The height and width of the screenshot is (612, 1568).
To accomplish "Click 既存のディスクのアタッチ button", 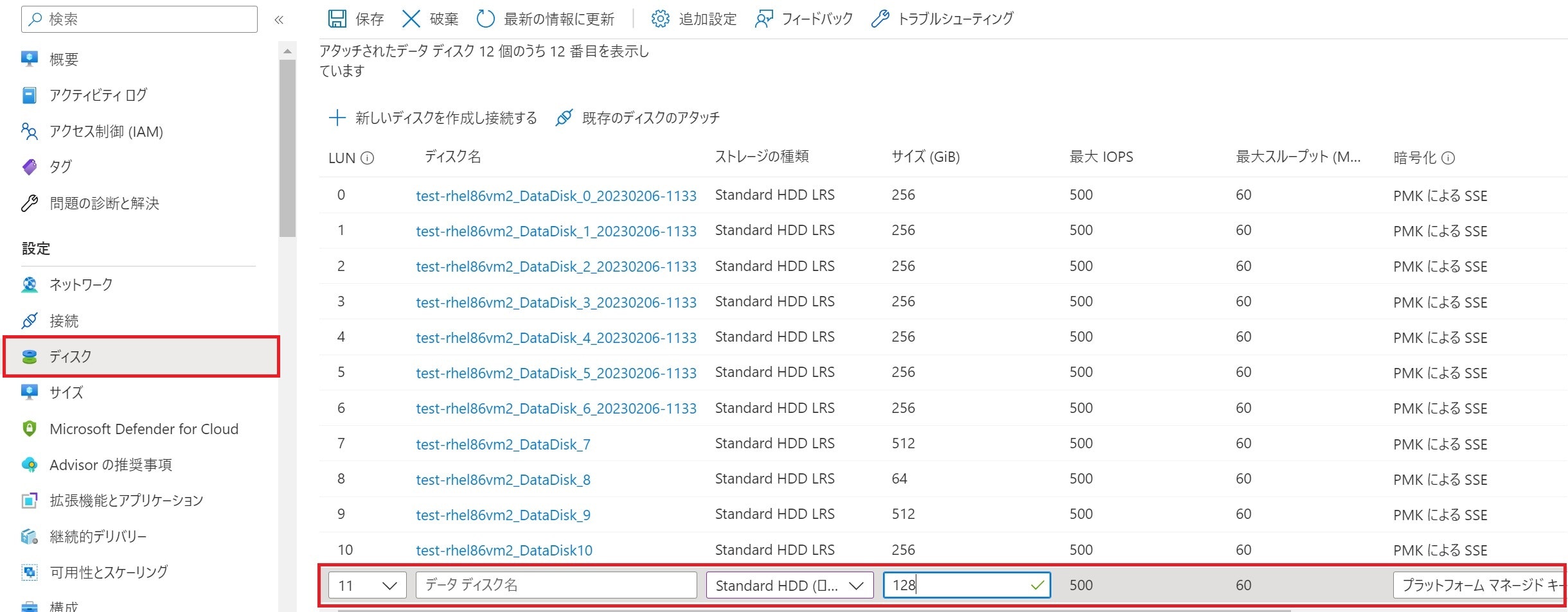I will [x=637, y=118].
